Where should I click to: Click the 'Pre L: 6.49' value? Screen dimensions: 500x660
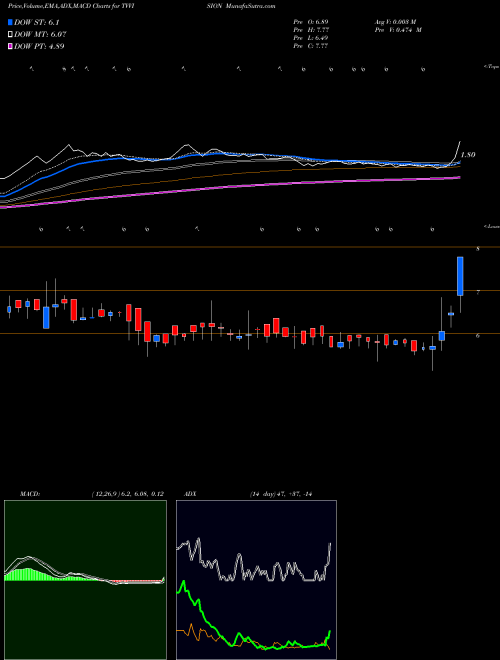pos(311,37)
